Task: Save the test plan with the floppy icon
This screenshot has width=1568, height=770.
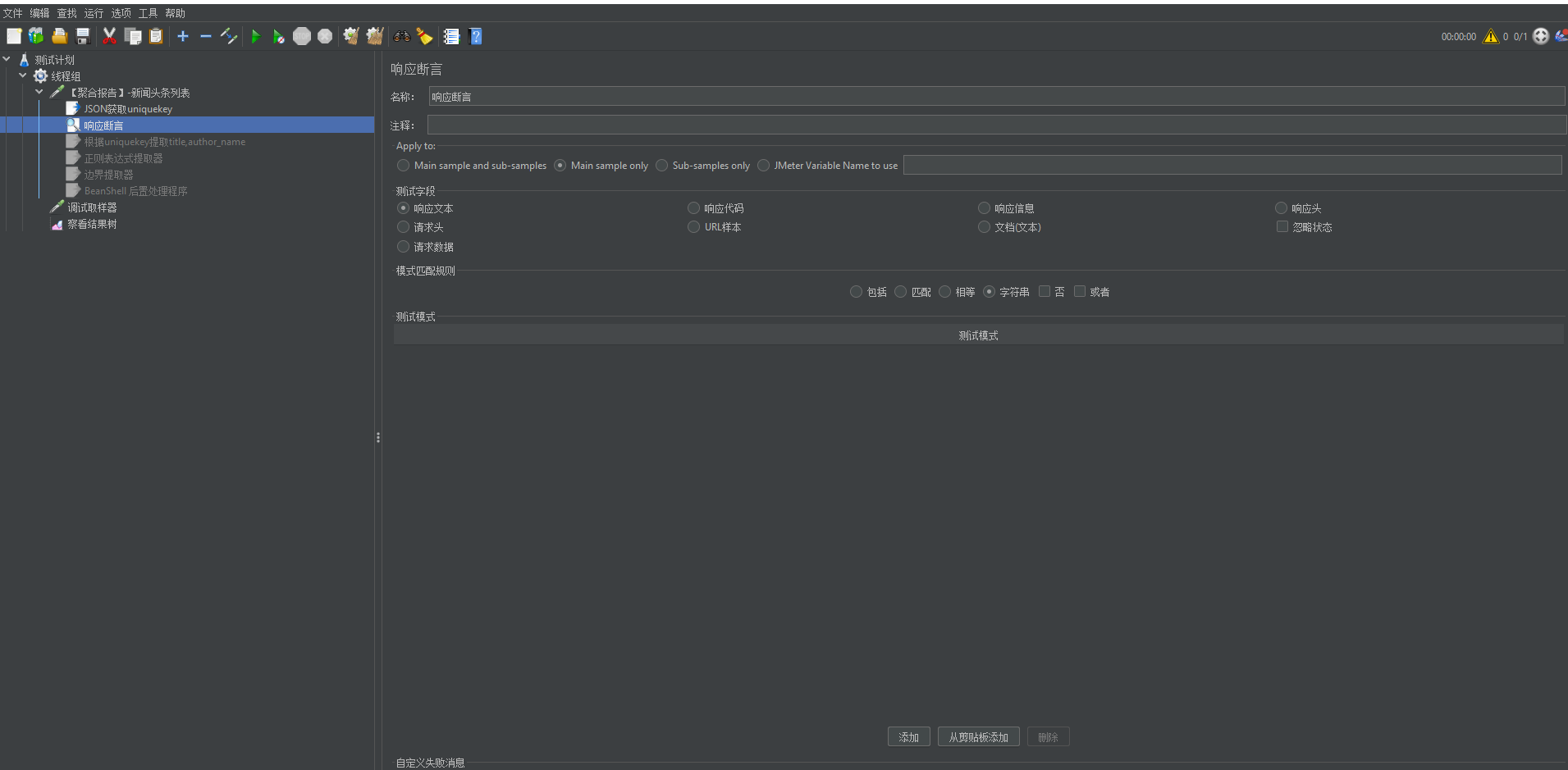Action: (82, 36)
